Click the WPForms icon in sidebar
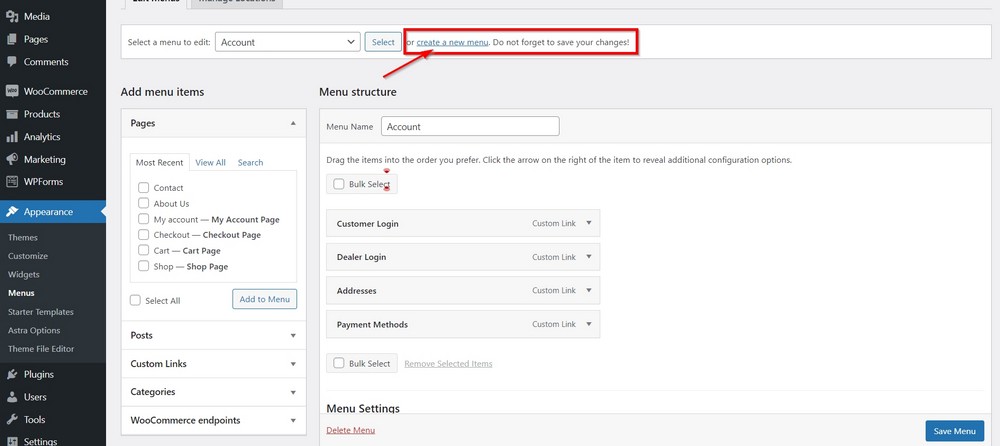The height and width of the screenshot is (446, 1000). point(12,182)
